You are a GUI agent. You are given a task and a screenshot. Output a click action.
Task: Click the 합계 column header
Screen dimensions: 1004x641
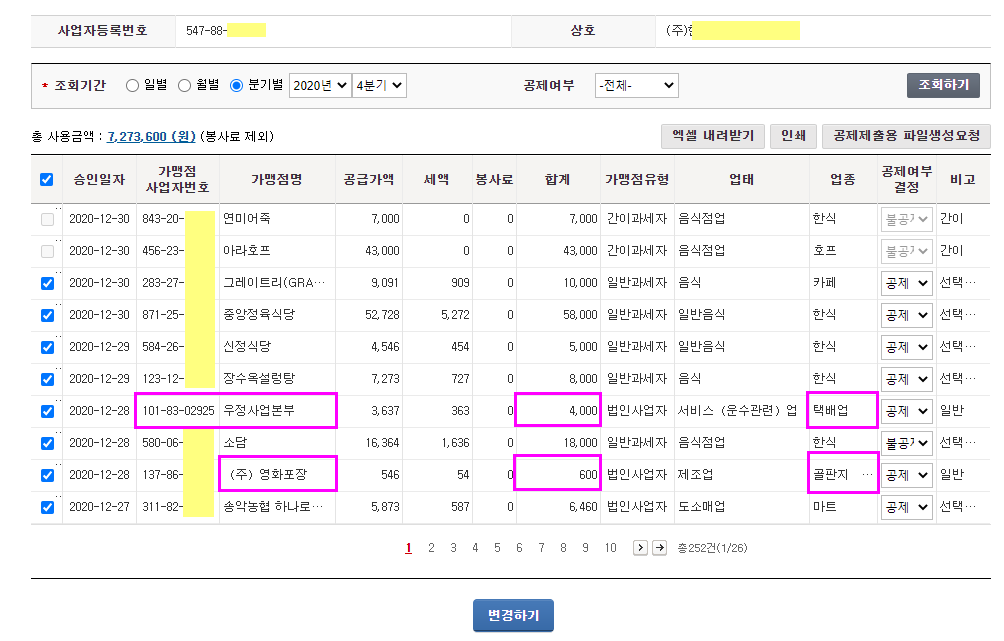[x=557, y=179]
